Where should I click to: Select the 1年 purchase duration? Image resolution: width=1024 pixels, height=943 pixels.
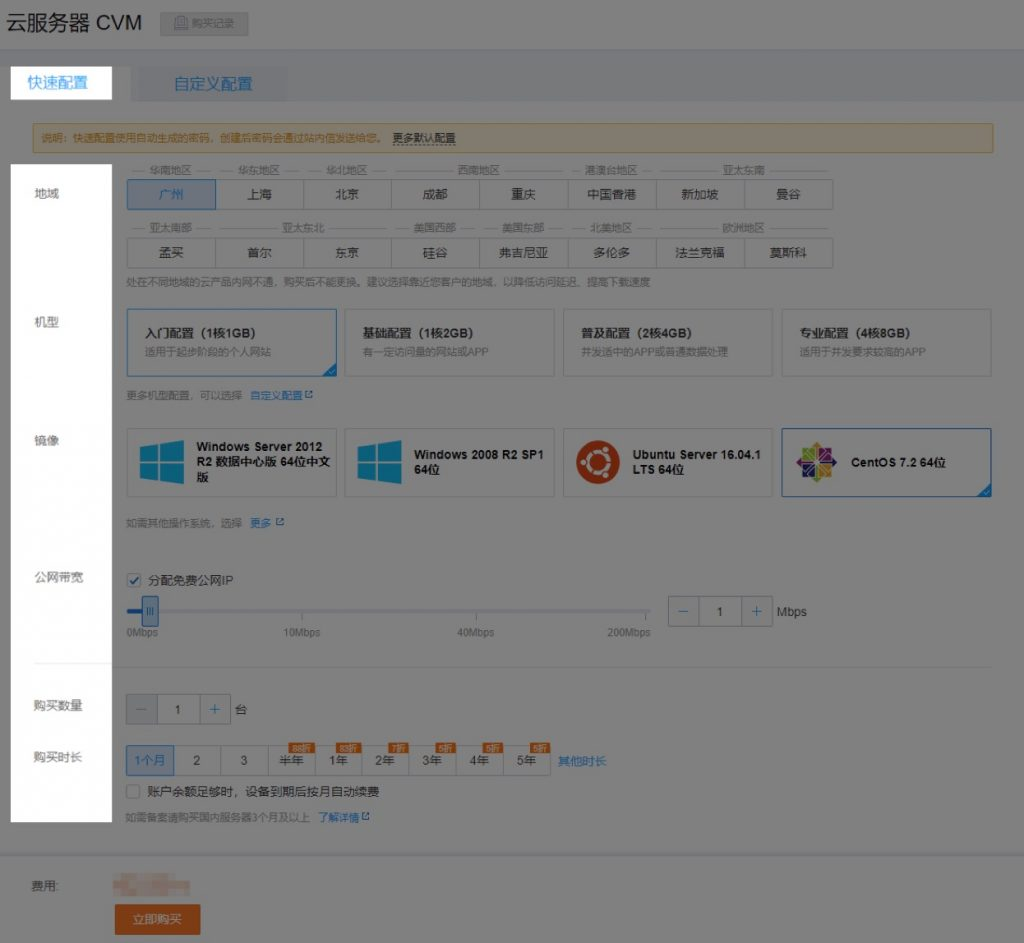338,760
